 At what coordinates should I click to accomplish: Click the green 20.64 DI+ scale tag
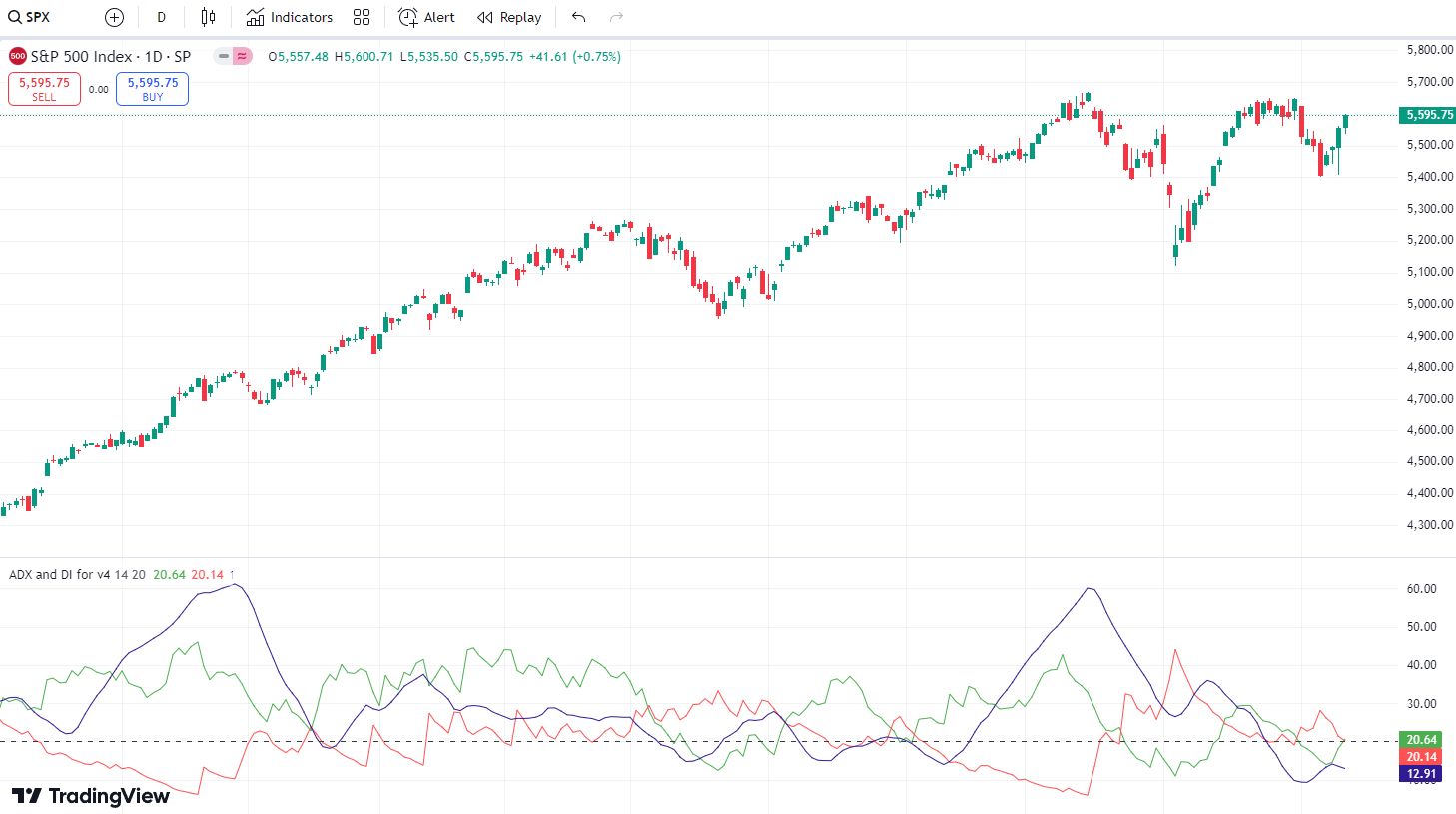1421,740
